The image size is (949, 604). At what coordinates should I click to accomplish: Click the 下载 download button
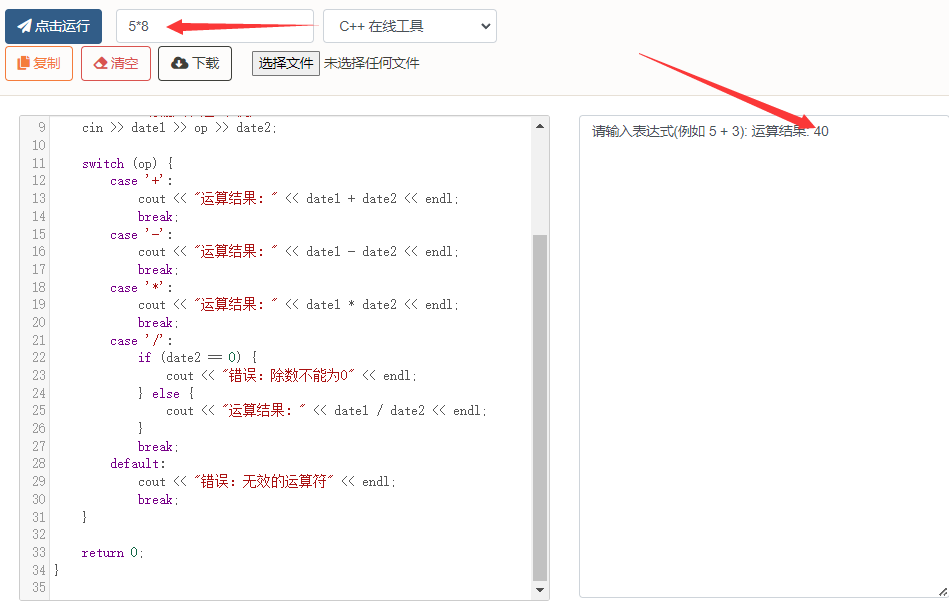tap(195, 64)
